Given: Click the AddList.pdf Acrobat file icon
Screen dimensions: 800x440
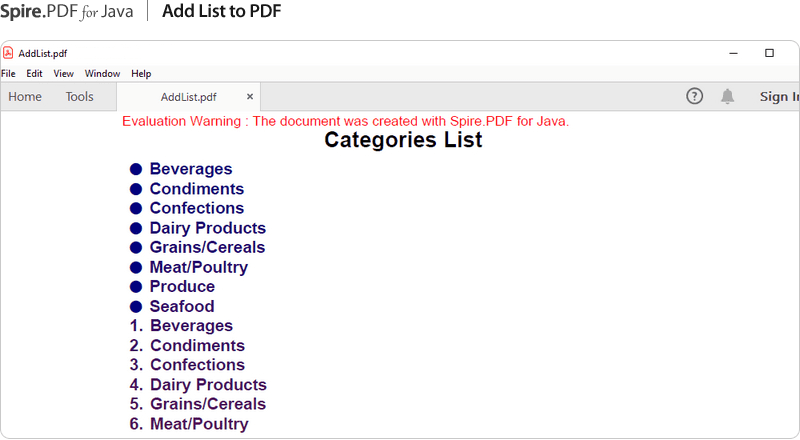Looking at the screenshot, I should (x=8, y=53).
